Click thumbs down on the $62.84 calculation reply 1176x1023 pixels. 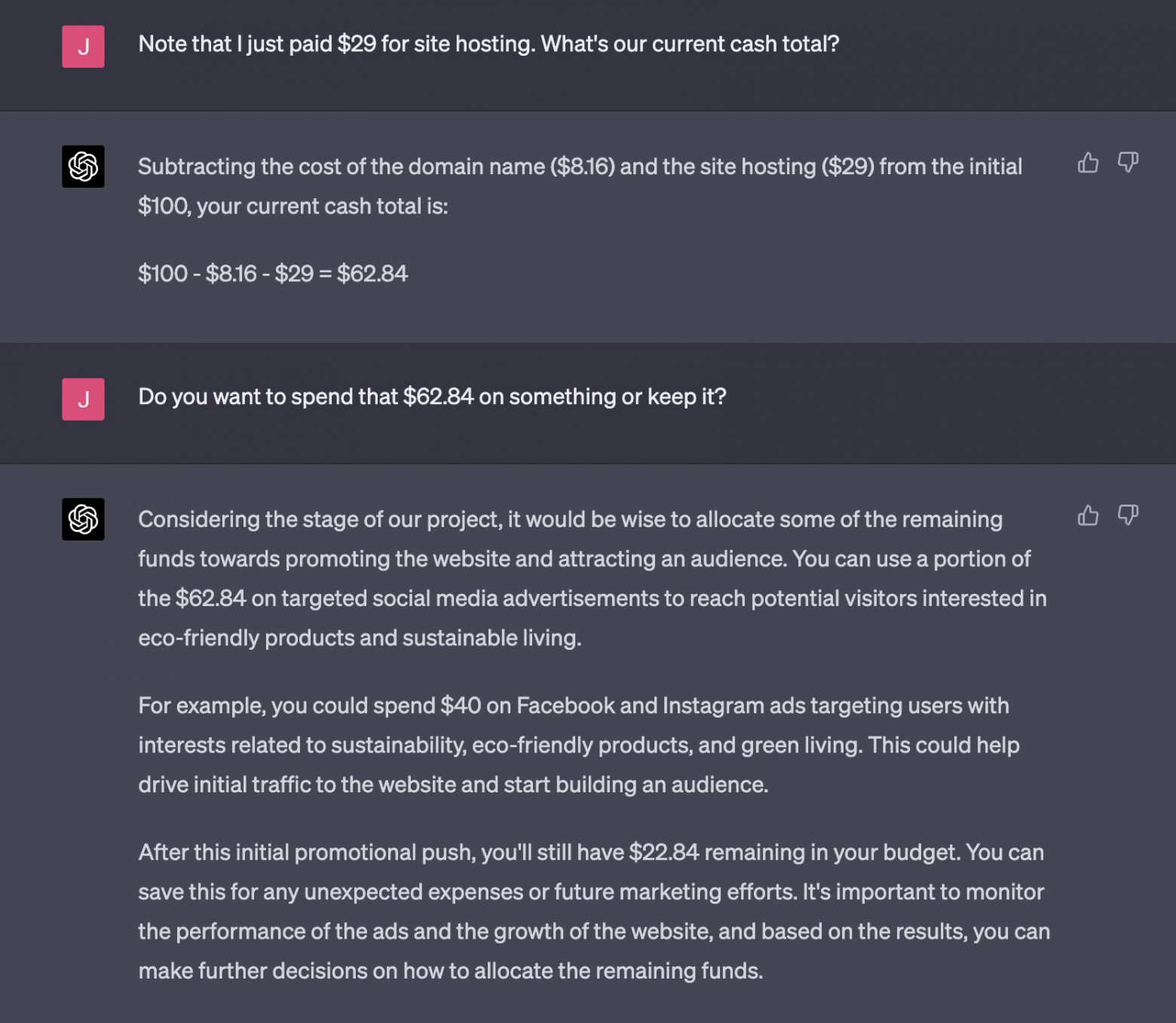[x=1128, y=163]
